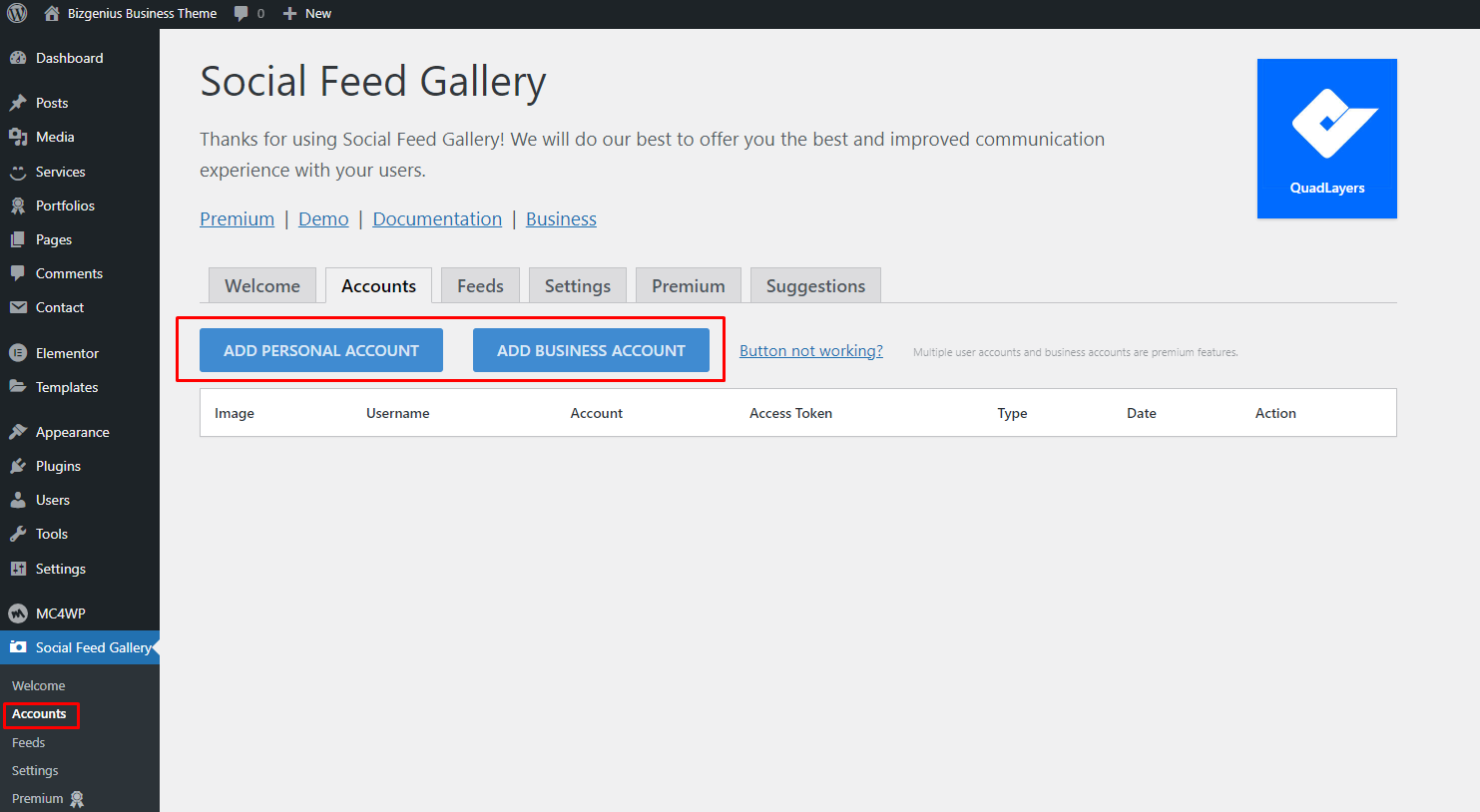Click the New label in admin bar
This screenshot has width=1480, height=812.
pyautogui.click(x=318, y=14)
